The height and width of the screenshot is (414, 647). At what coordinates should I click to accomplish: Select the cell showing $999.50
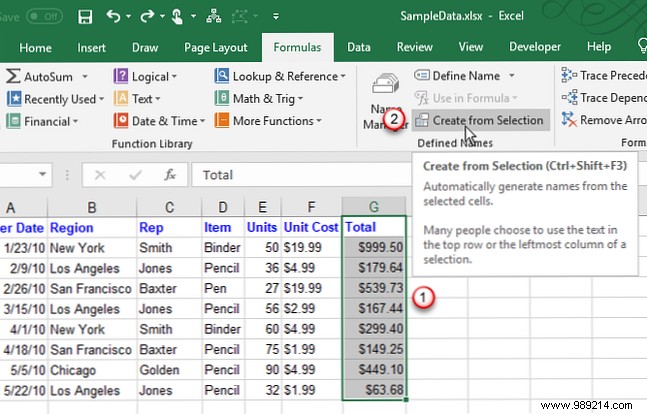point(374,247)
